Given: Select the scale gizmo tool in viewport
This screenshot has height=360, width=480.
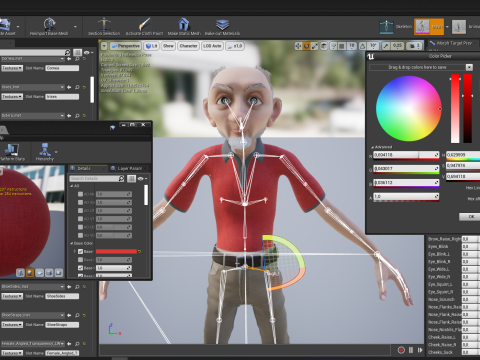Looking at the screenshot, I should pos(314,46).
